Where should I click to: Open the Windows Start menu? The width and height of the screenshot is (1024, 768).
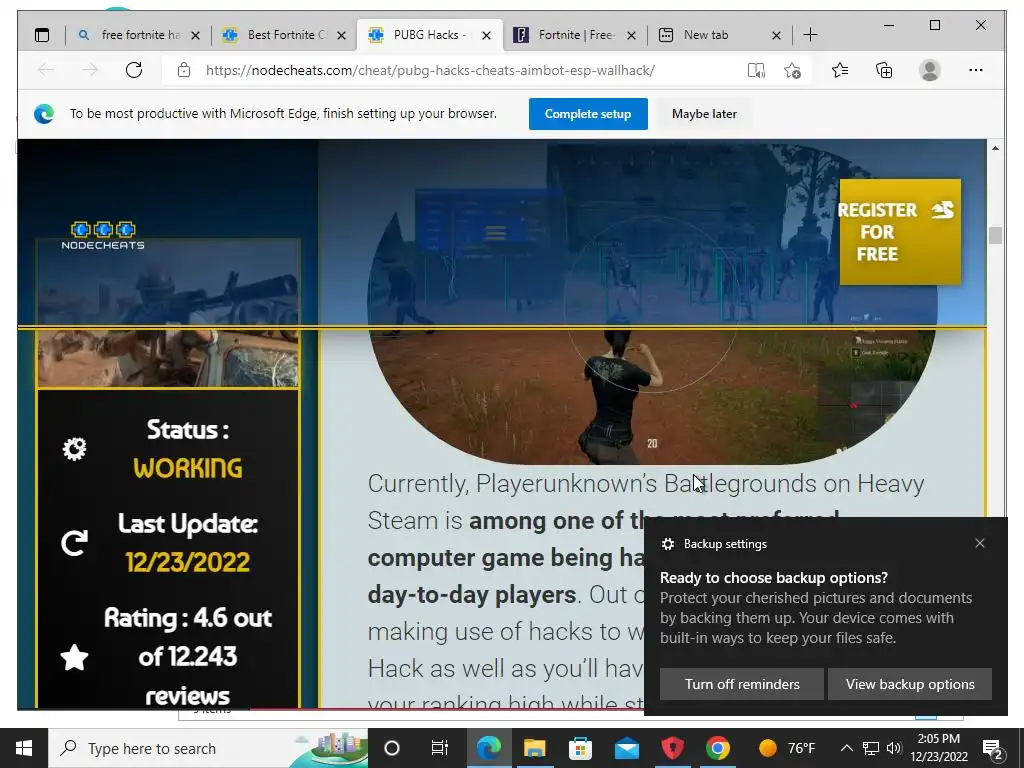pos(24,748)
